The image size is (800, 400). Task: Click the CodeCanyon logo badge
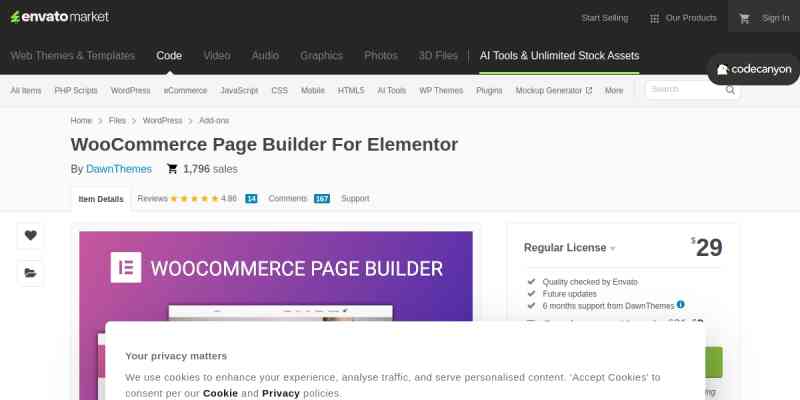tap(753, 69)
